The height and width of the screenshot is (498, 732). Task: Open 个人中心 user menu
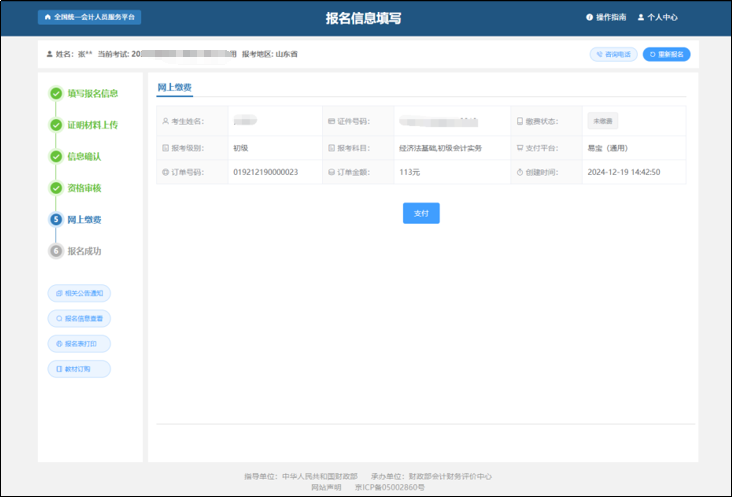click(x=657, y=17)
